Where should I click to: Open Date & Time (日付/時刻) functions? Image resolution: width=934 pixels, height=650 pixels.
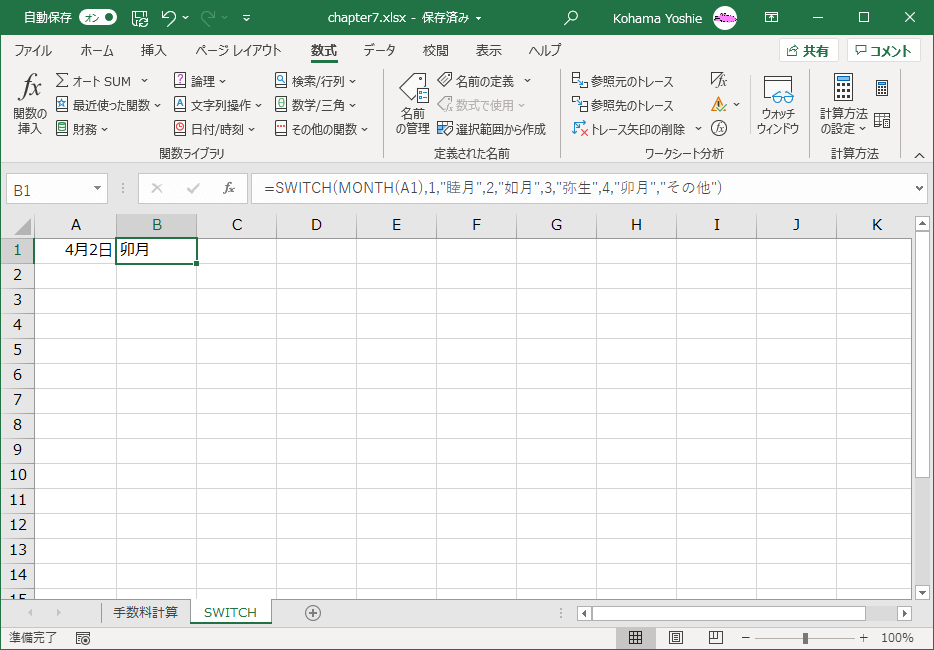point(214,129)
